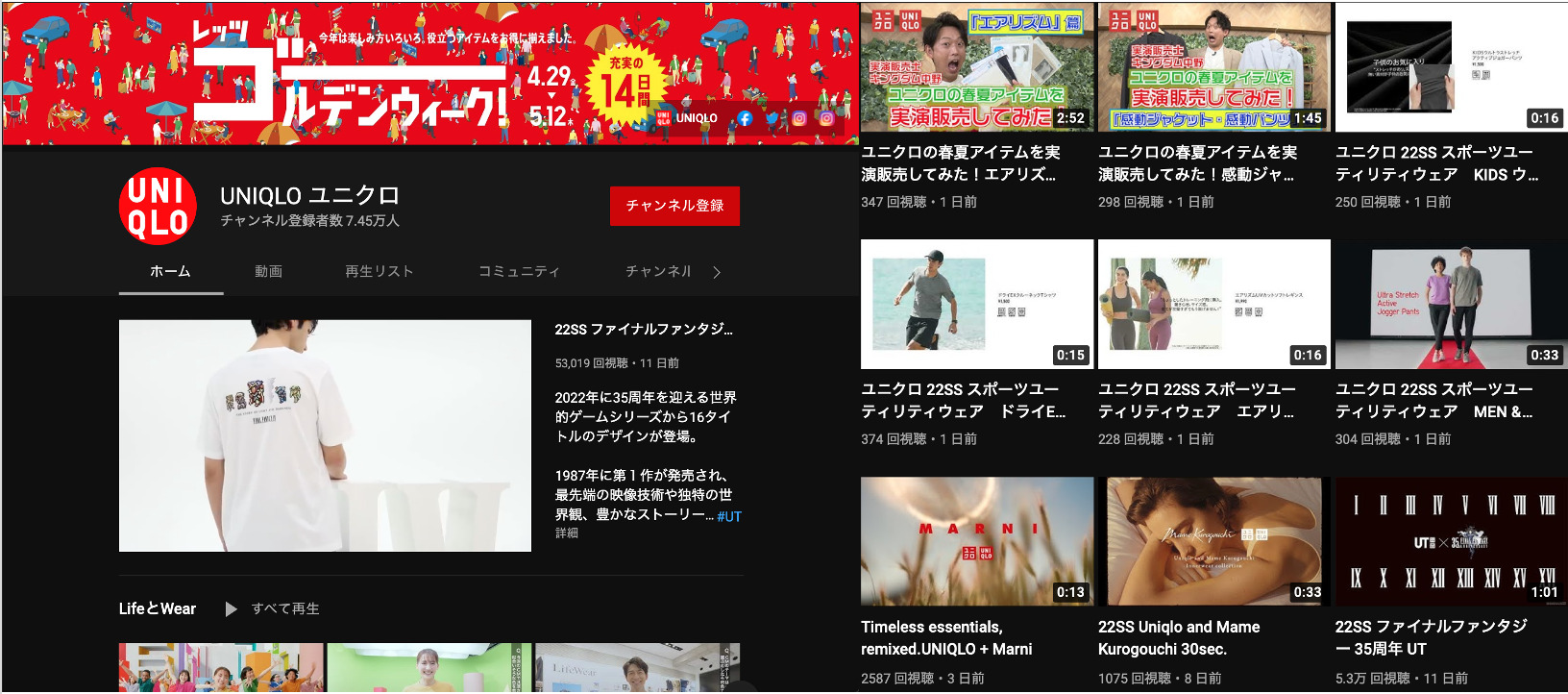The image size is (1568, 694).
Task: Open the Ultra Stretch Active Jogger Pants video
Action: click(x=1451, y=304)
